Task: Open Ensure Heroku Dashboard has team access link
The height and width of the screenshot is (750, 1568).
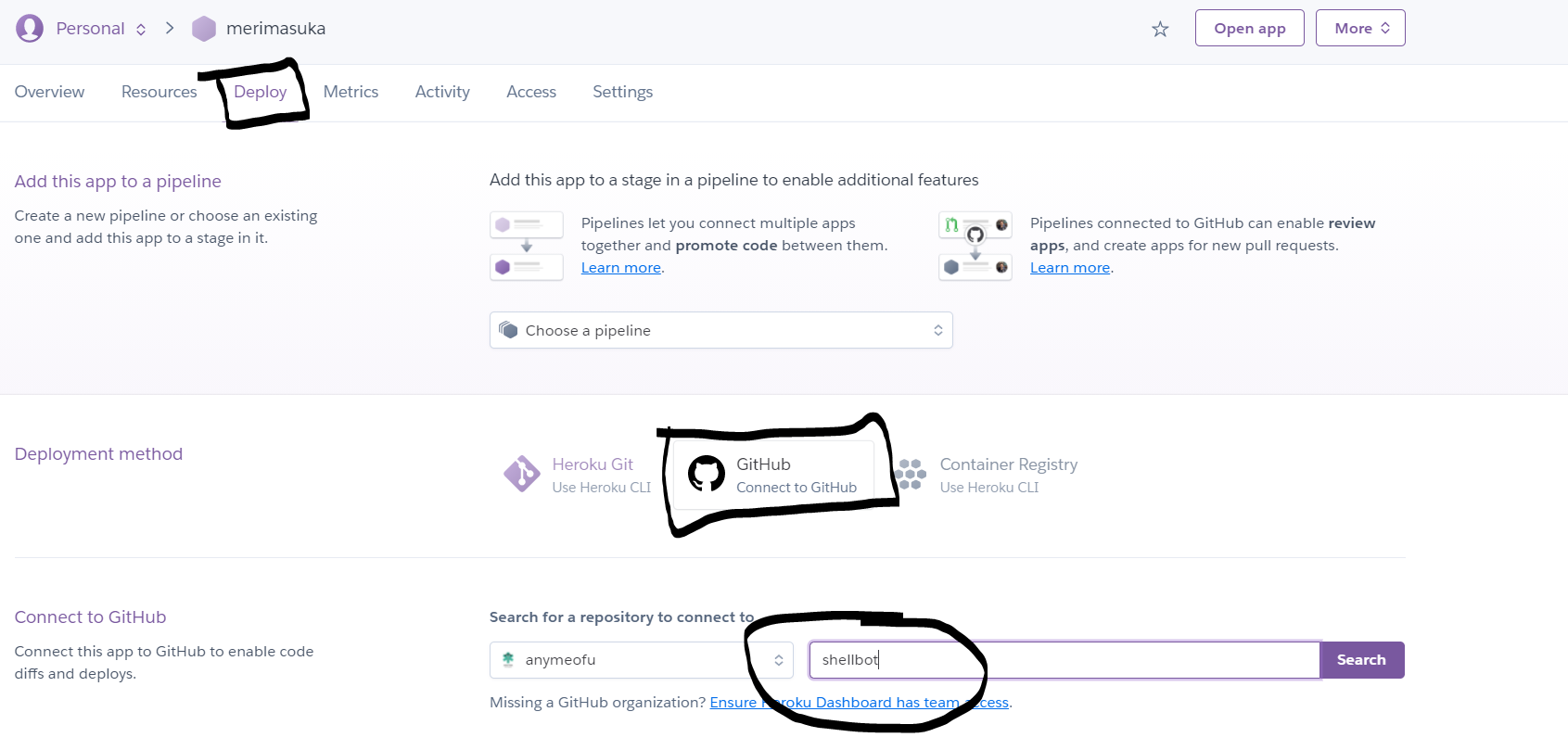Action: tap(859, 703)
